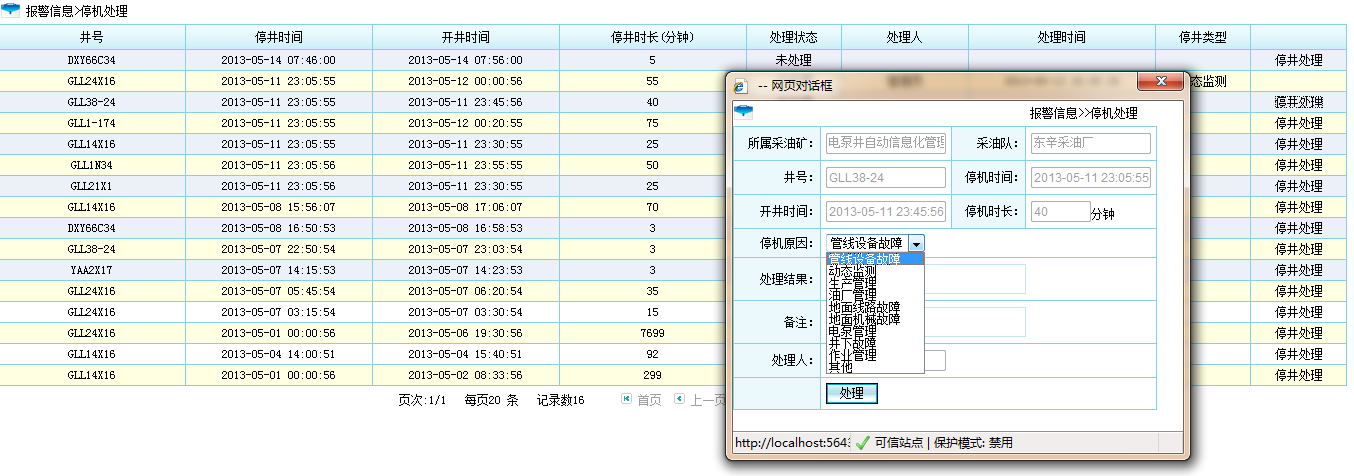Choose 地面线路故障 in the reason list

pyautogui.click(x=864, y=307)
